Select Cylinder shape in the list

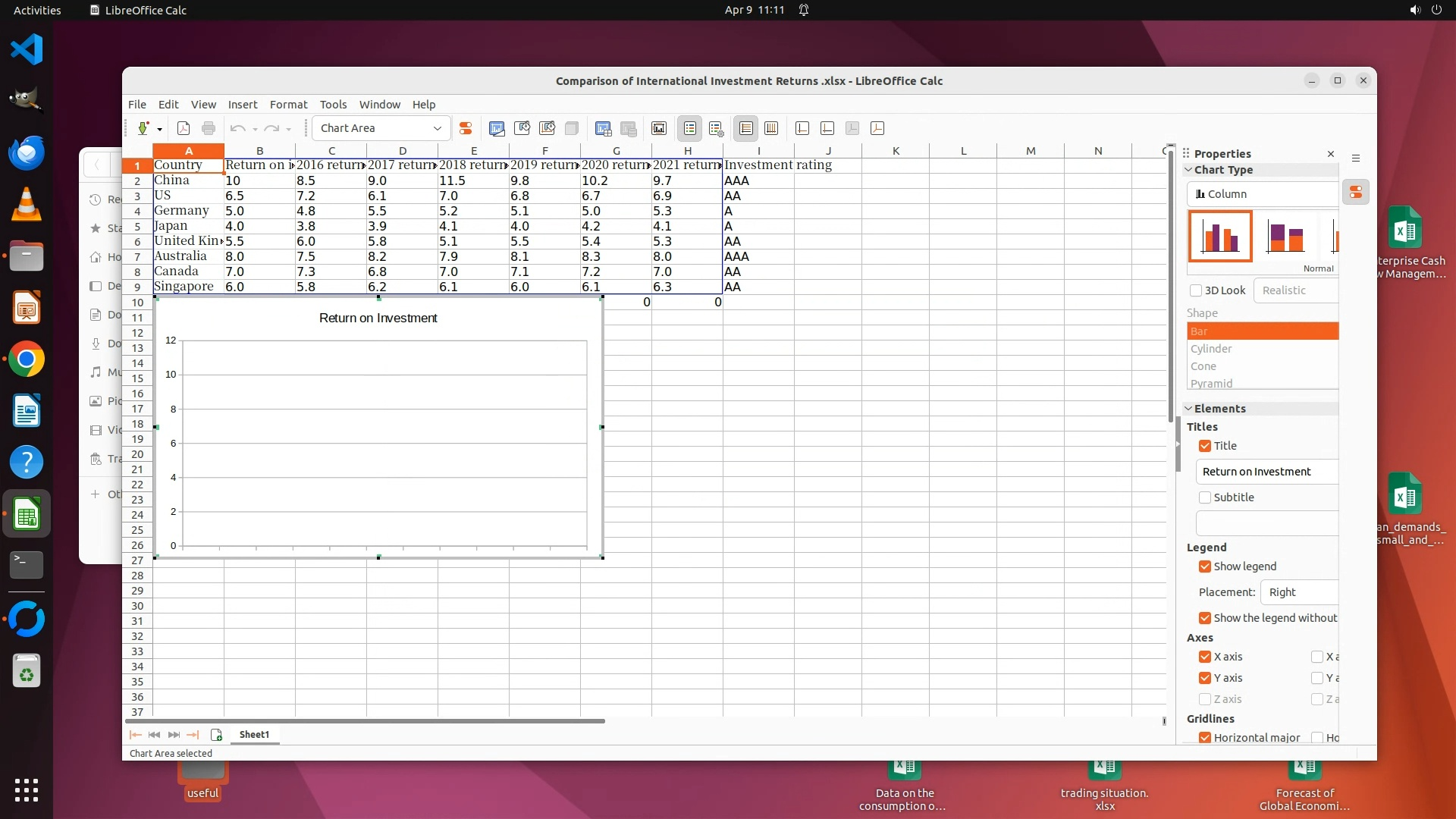click(1211, 349)
